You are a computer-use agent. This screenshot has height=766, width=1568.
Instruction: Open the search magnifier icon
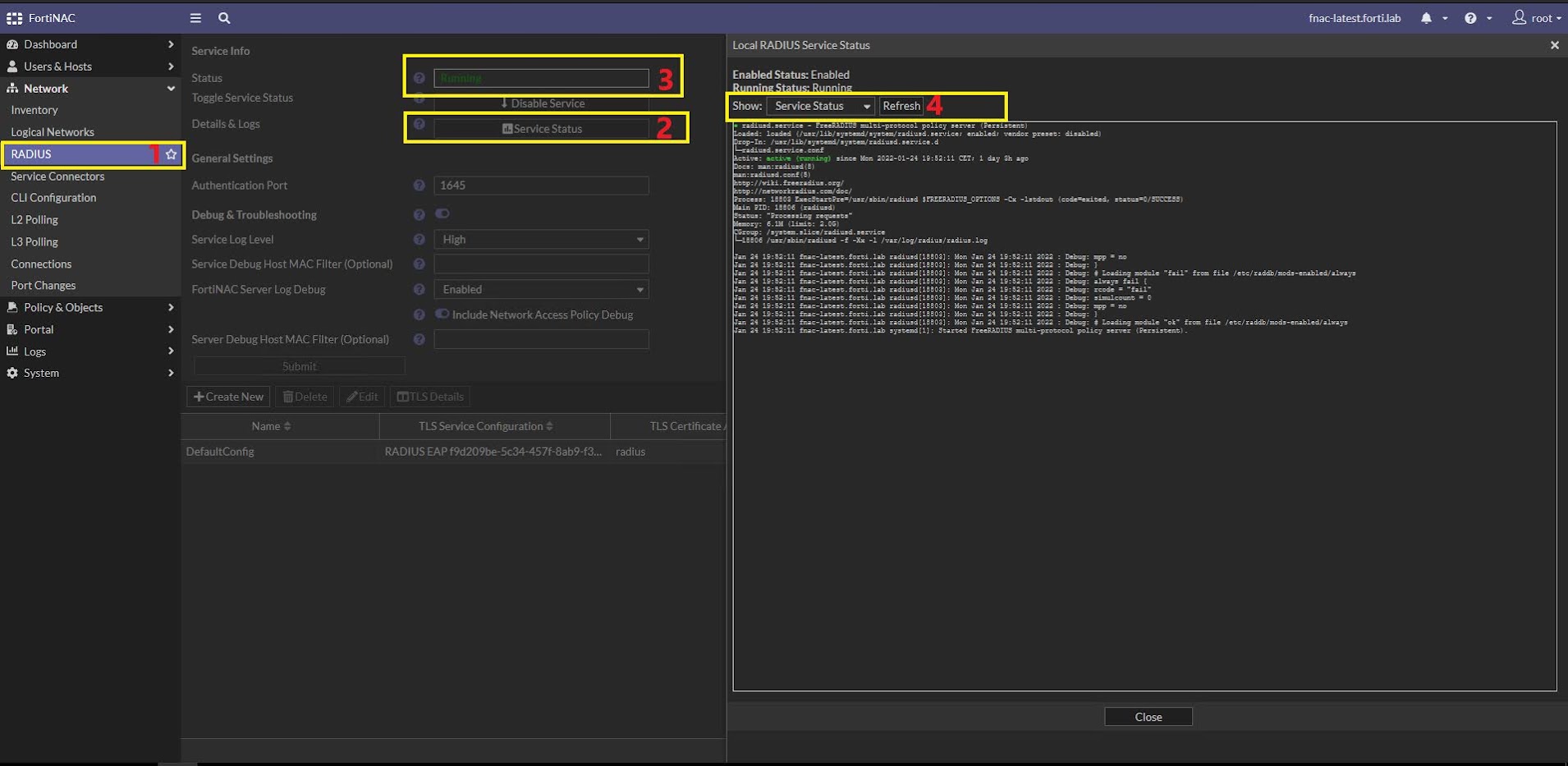point(224,18)
